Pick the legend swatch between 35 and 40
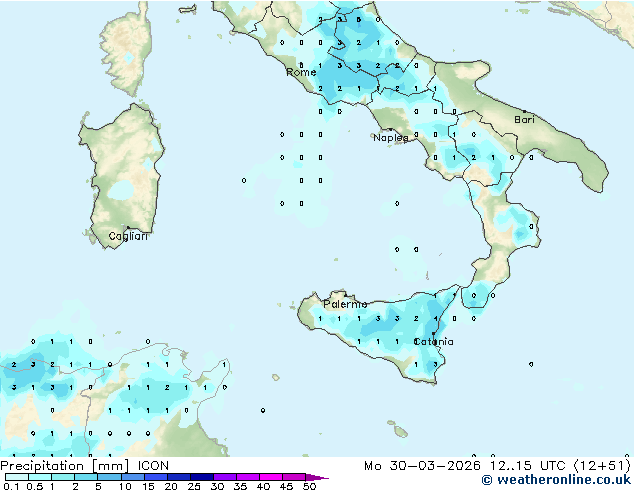 click(247, 477)
